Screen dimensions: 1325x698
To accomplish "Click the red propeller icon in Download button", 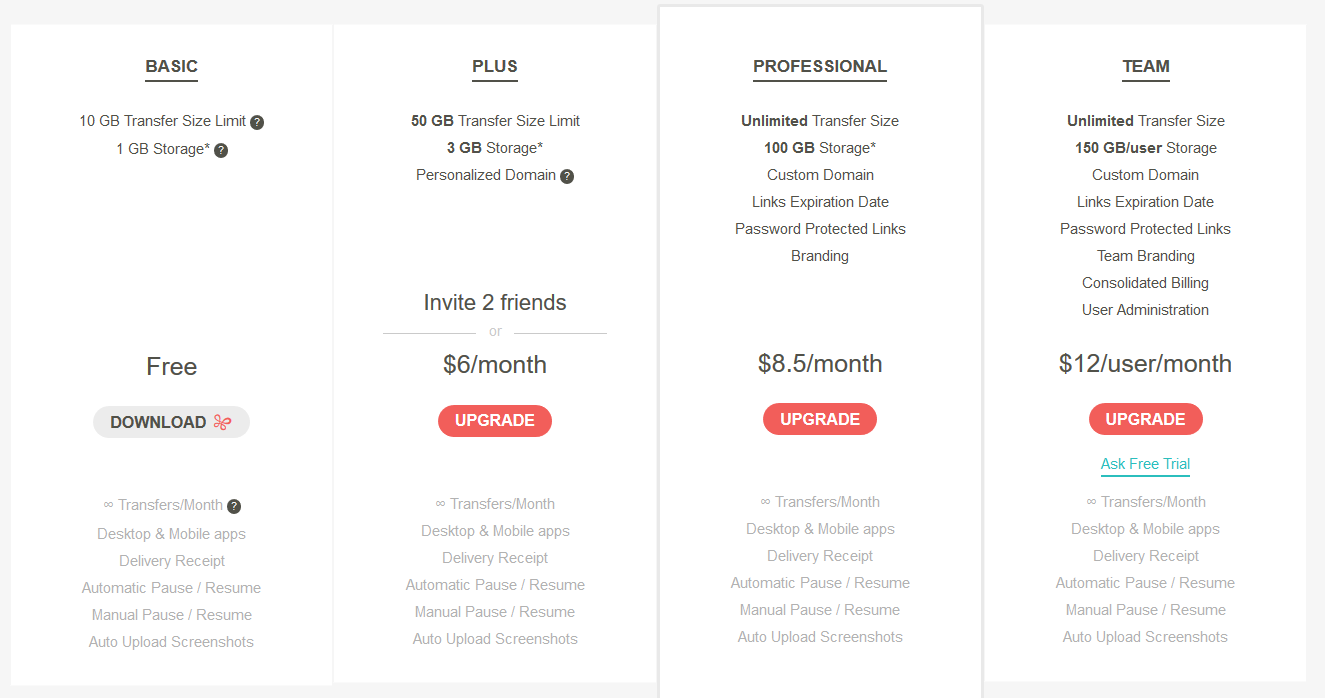I will pos(222,422).
